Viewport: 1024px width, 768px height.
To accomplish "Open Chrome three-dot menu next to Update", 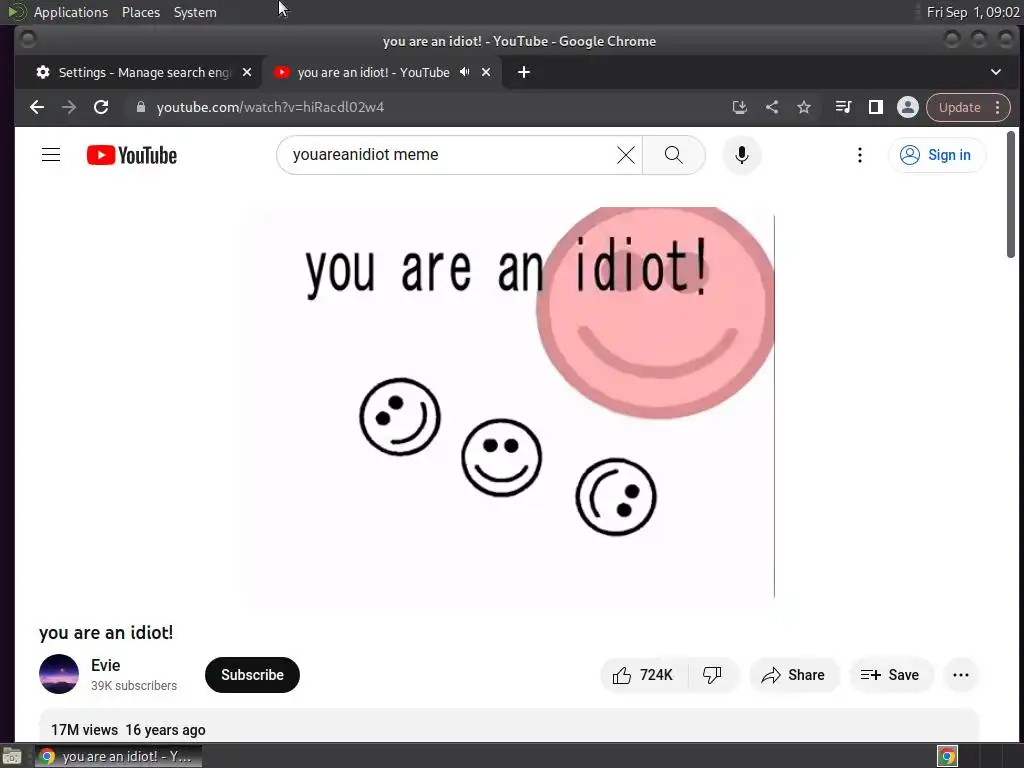I will (x=997, y=107).
